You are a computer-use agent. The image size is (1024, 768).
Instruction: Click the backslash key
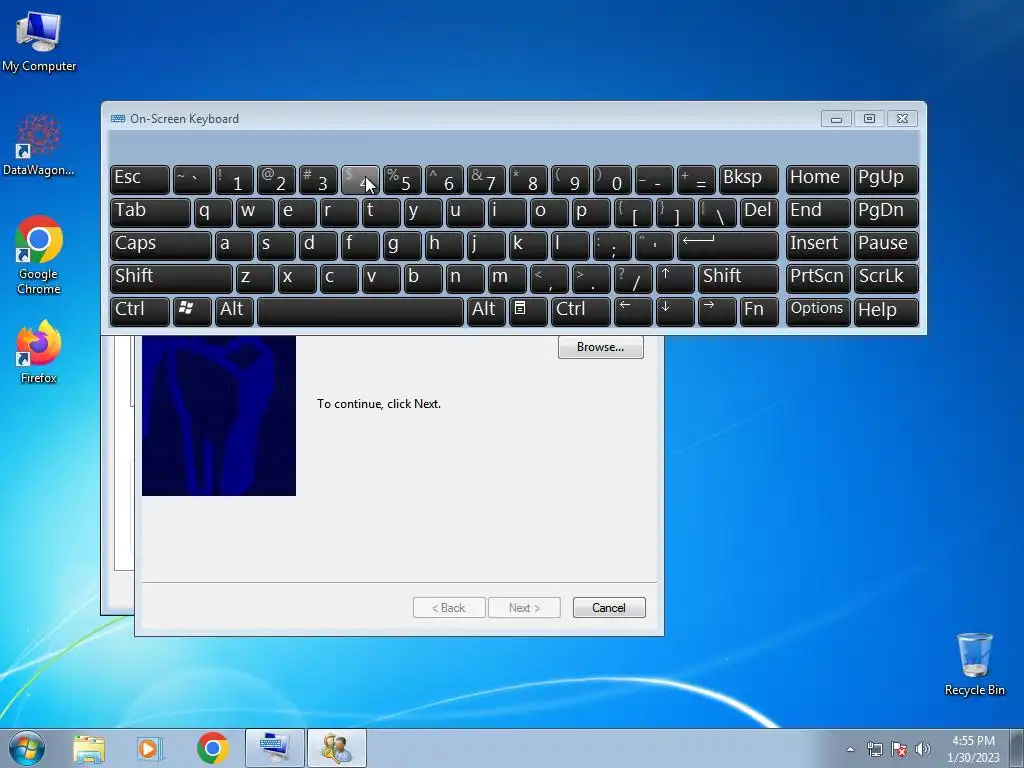717,212
